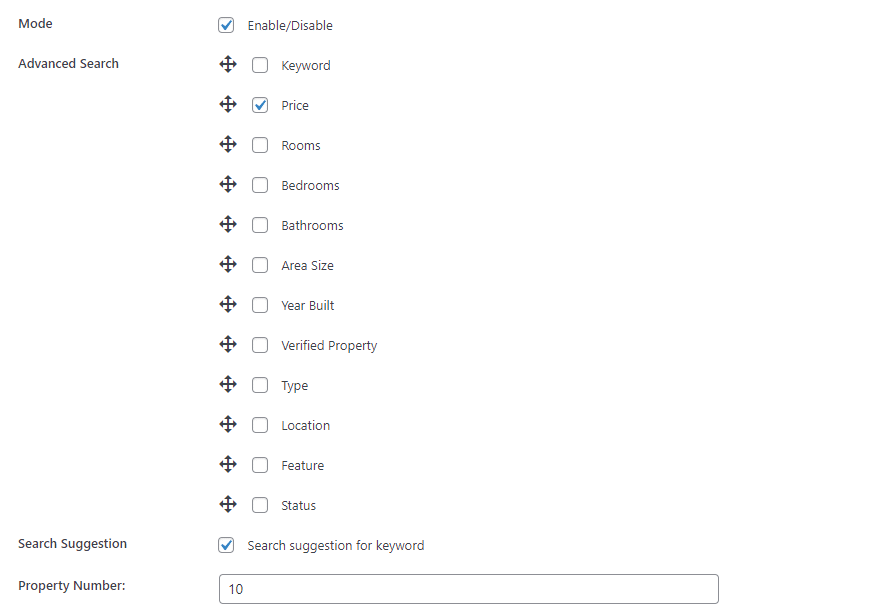The height and width of the screenshot is (614, 885).
Task: Click the drag handle next to Location
Action: [228, 424]
